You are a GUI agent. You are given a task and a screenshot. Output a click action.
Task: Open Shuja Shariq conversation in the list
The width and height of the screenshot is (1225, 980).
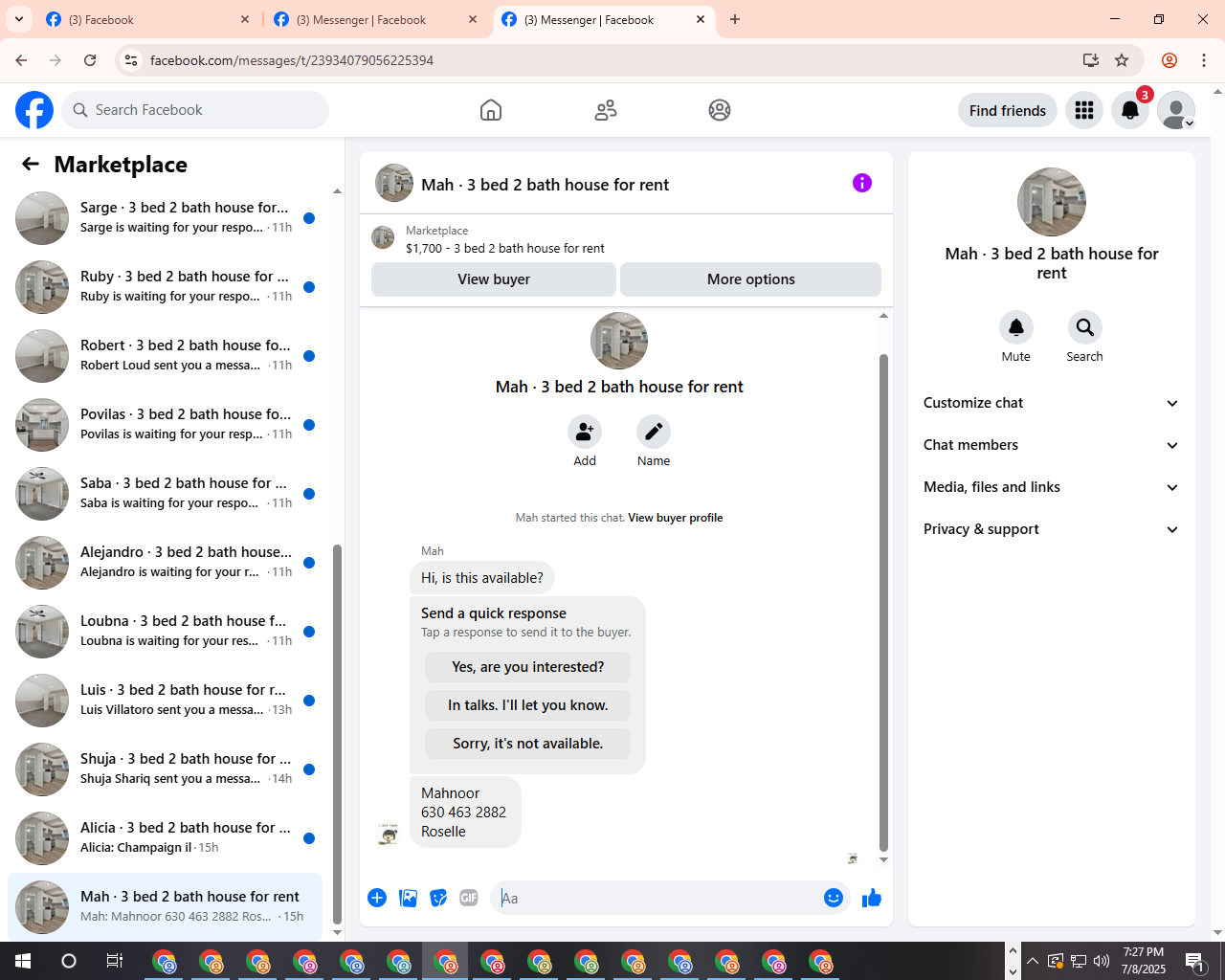[x=165, y=769]
